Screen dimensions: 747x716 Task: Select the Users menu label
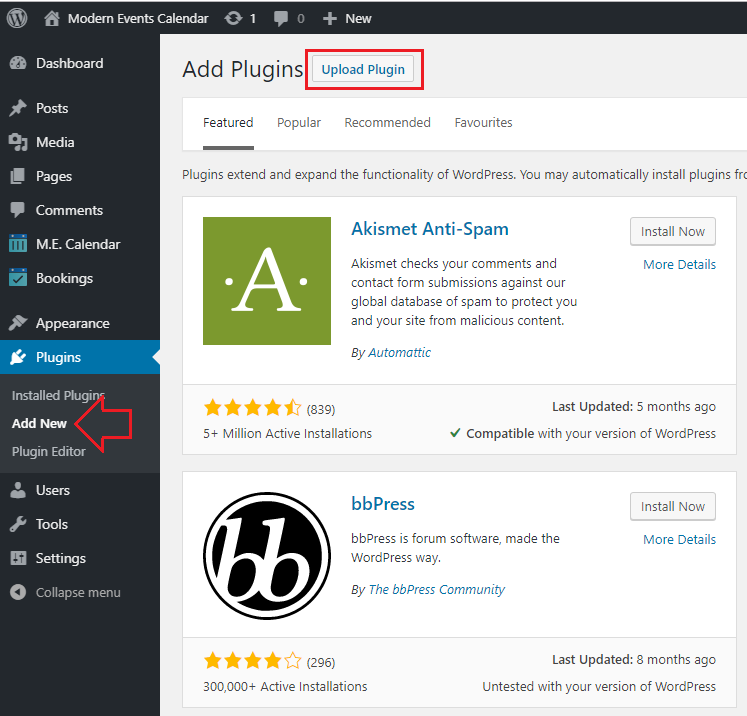point(53,490)
